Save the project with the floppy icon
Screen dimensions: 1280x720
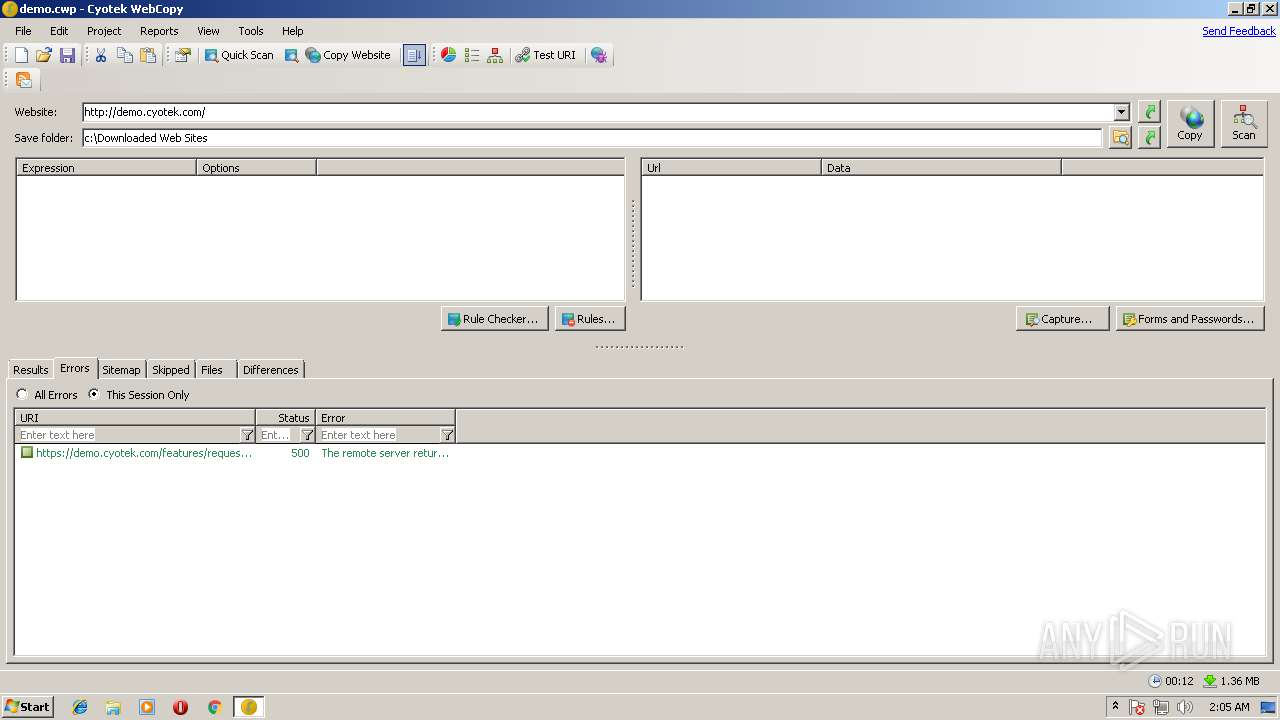(67, 55)
